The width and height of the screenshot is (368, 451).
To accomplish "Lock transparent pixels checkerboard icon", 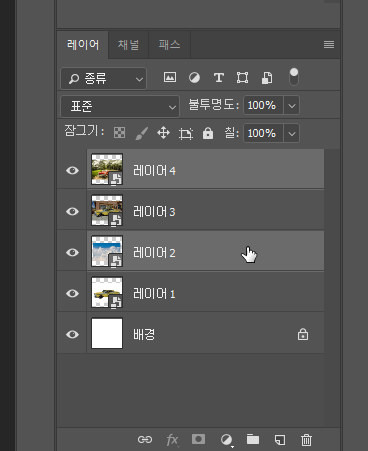I will click(120, 133).
